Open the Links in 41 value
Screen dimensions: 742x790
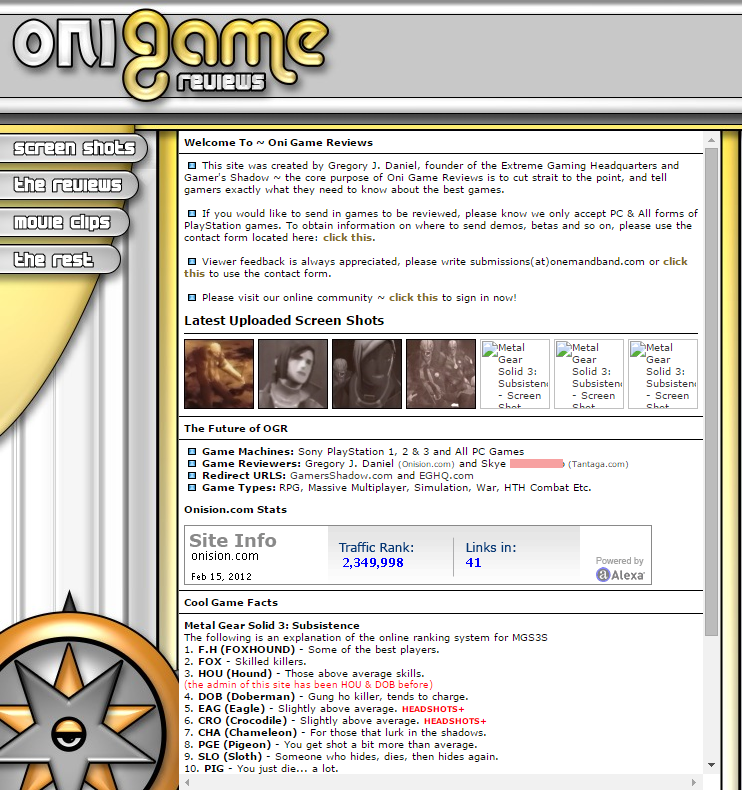pyautogui.click(x=473, y=563)
